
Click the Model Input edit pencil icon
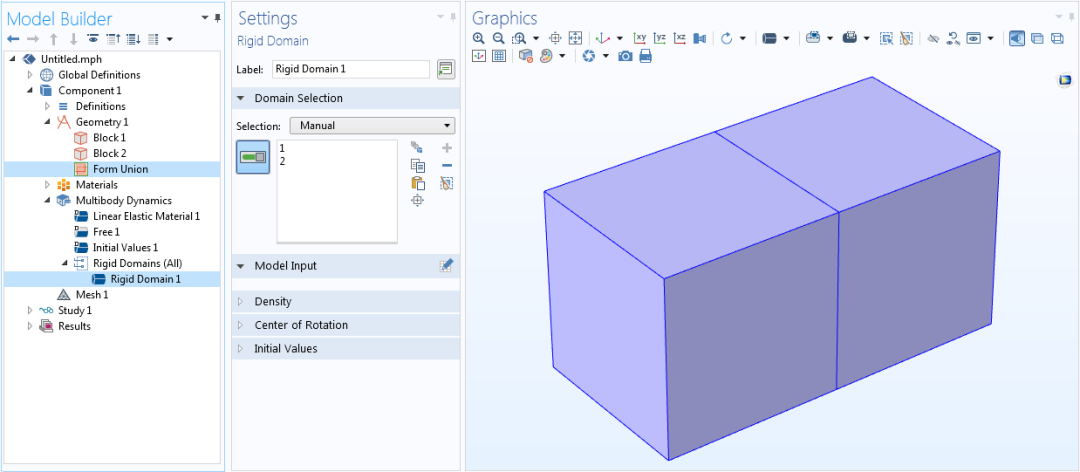click(x=446, y=265)
